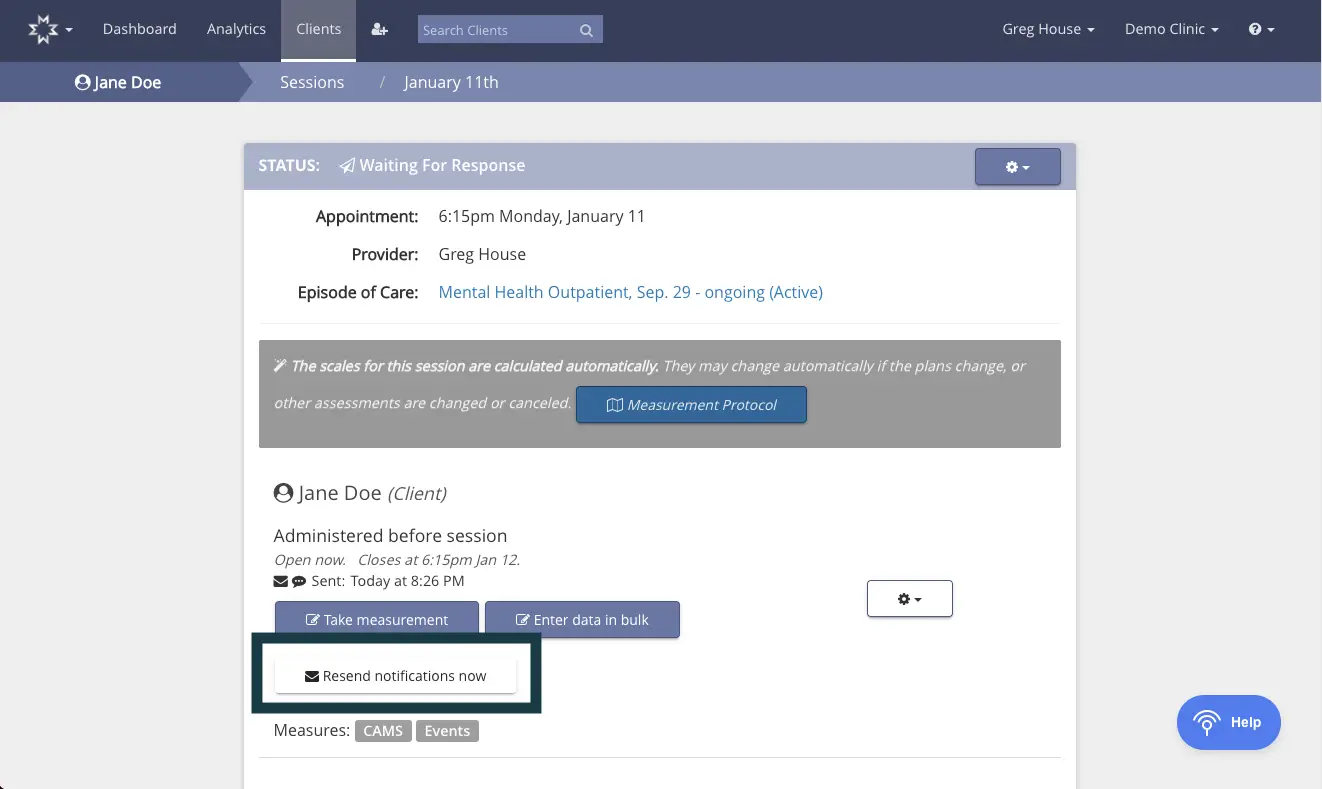This screenshot has height=789, width=1322.
Task: Switch to the Analytics tab
Action: click(x=236, y=30)
